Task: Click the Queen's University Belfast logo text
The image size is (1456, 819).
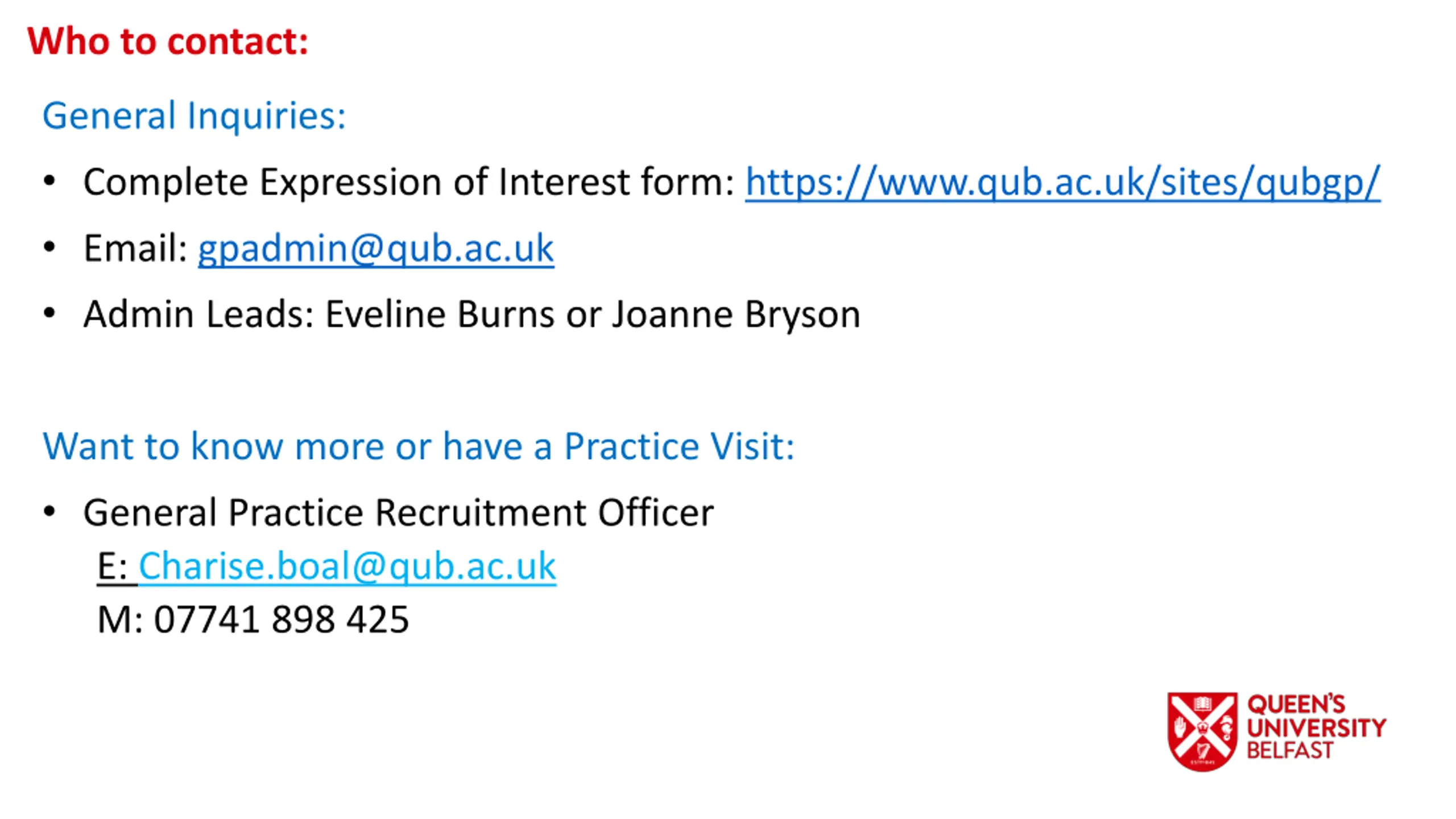Action: coord(1316,727)
